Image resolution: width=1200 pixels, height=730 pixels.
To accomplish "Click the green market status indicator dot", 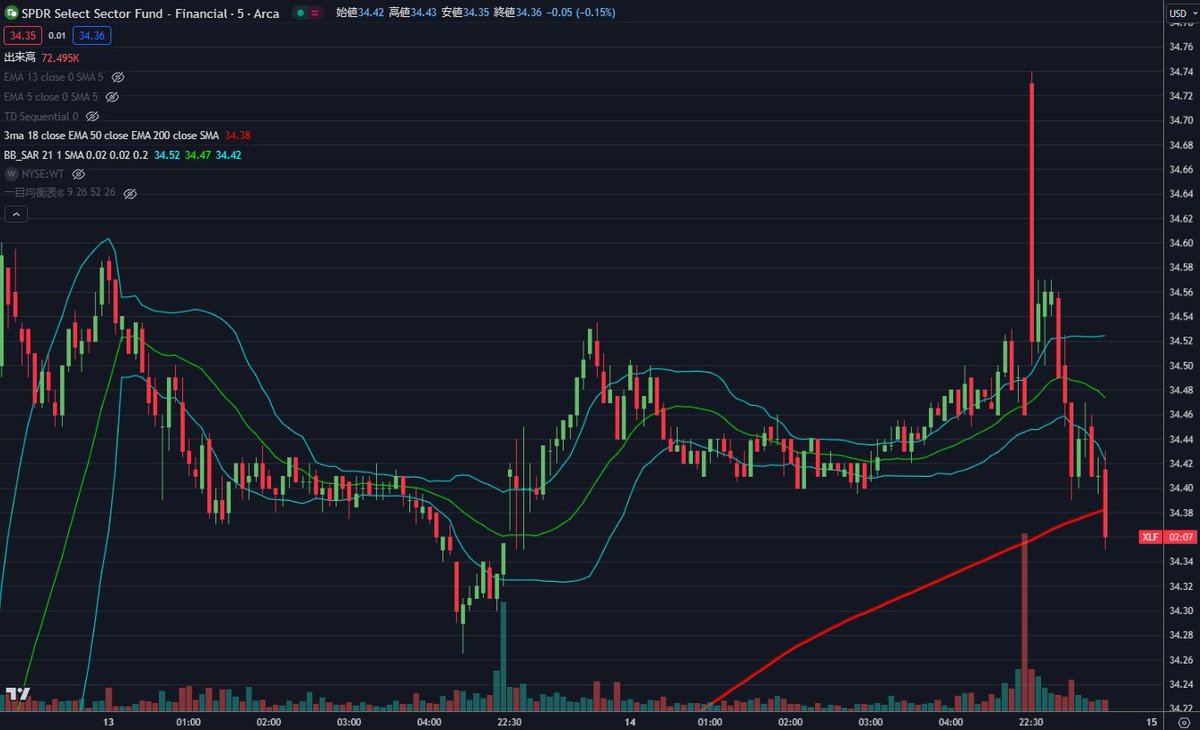I will click(x=301, y=13).
